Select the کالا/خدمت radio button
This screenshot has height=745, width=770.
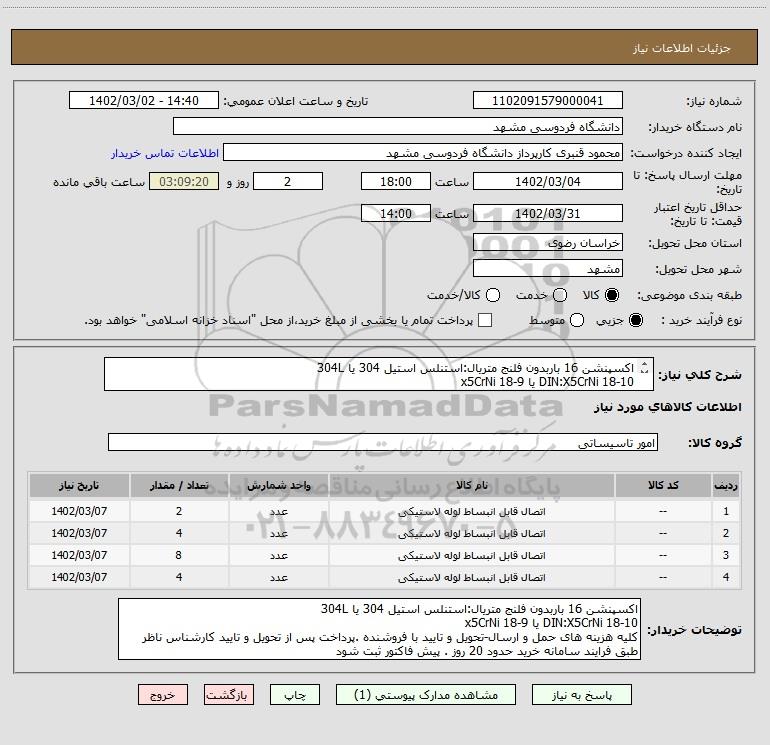pos(493,295)
